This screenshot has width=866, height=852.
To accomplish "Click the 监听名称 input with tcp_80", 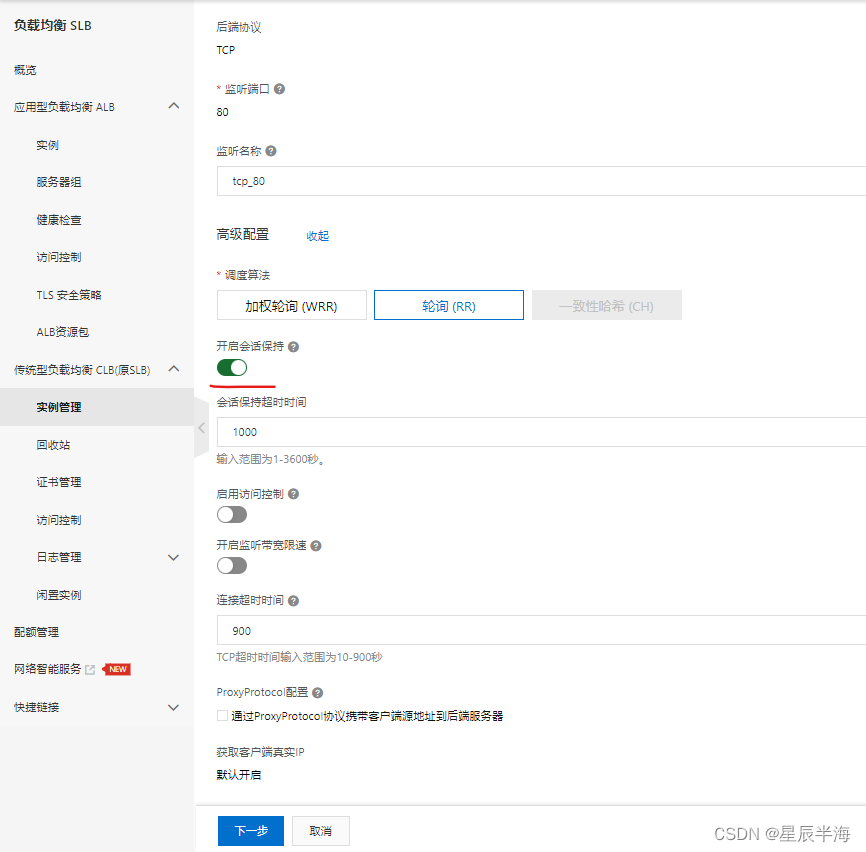I will pos(541,181).
